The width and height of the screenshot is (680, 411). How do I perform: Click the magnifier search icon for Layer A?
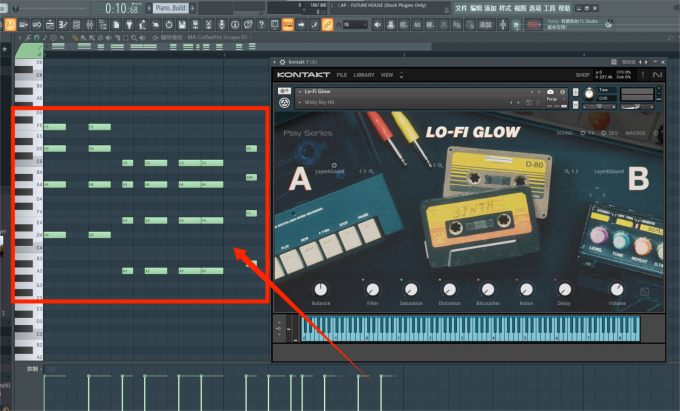372,171
